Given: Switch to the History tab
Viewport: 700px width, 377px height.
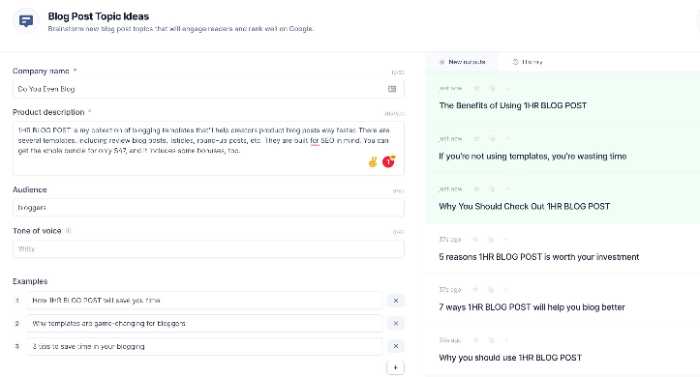Looking at the screenshot, I should [527, 62].
